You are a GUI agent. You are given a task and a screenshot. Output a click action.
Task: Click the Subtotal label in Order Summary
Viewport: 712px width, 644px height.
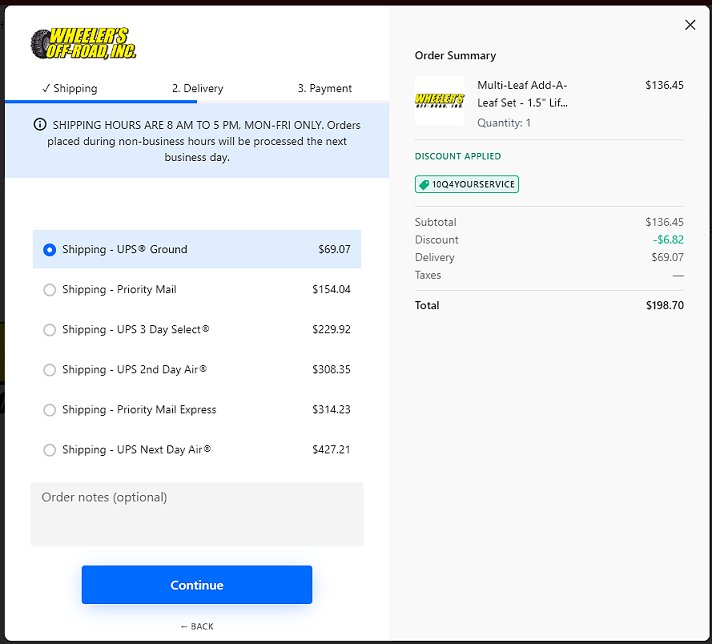[435, 222]
